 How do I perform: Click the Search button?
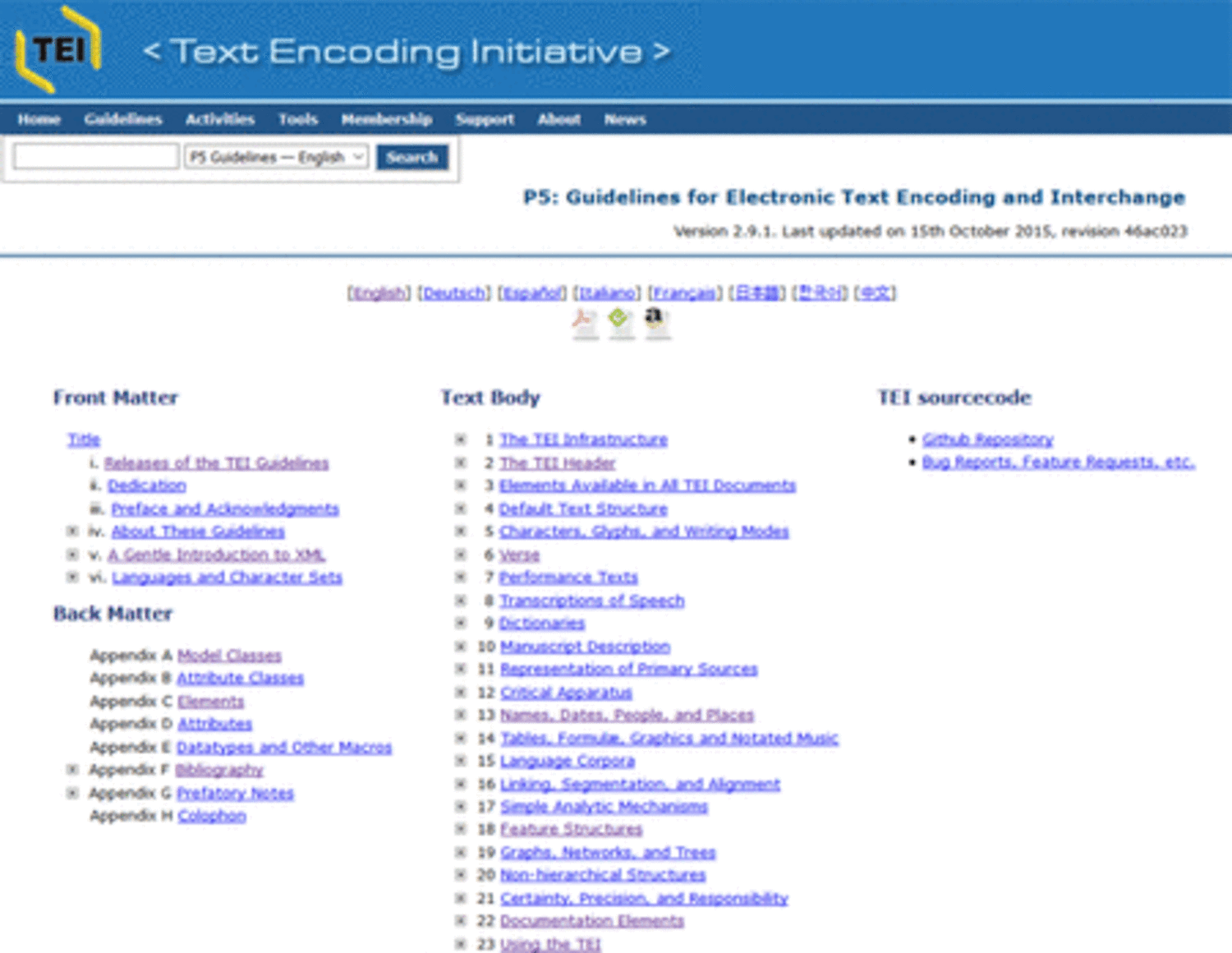(412, 157)
